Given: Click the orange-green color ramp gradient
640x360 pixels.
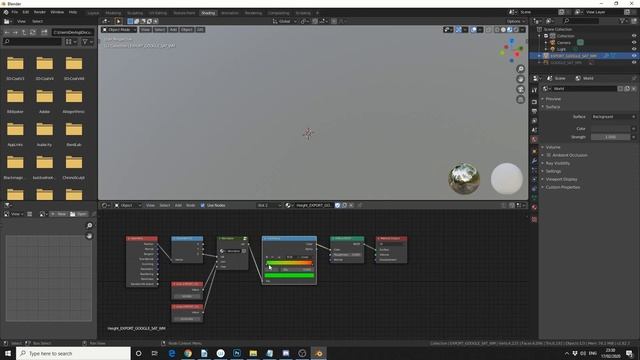Looking at the screenshot, I should pos(289,263).
